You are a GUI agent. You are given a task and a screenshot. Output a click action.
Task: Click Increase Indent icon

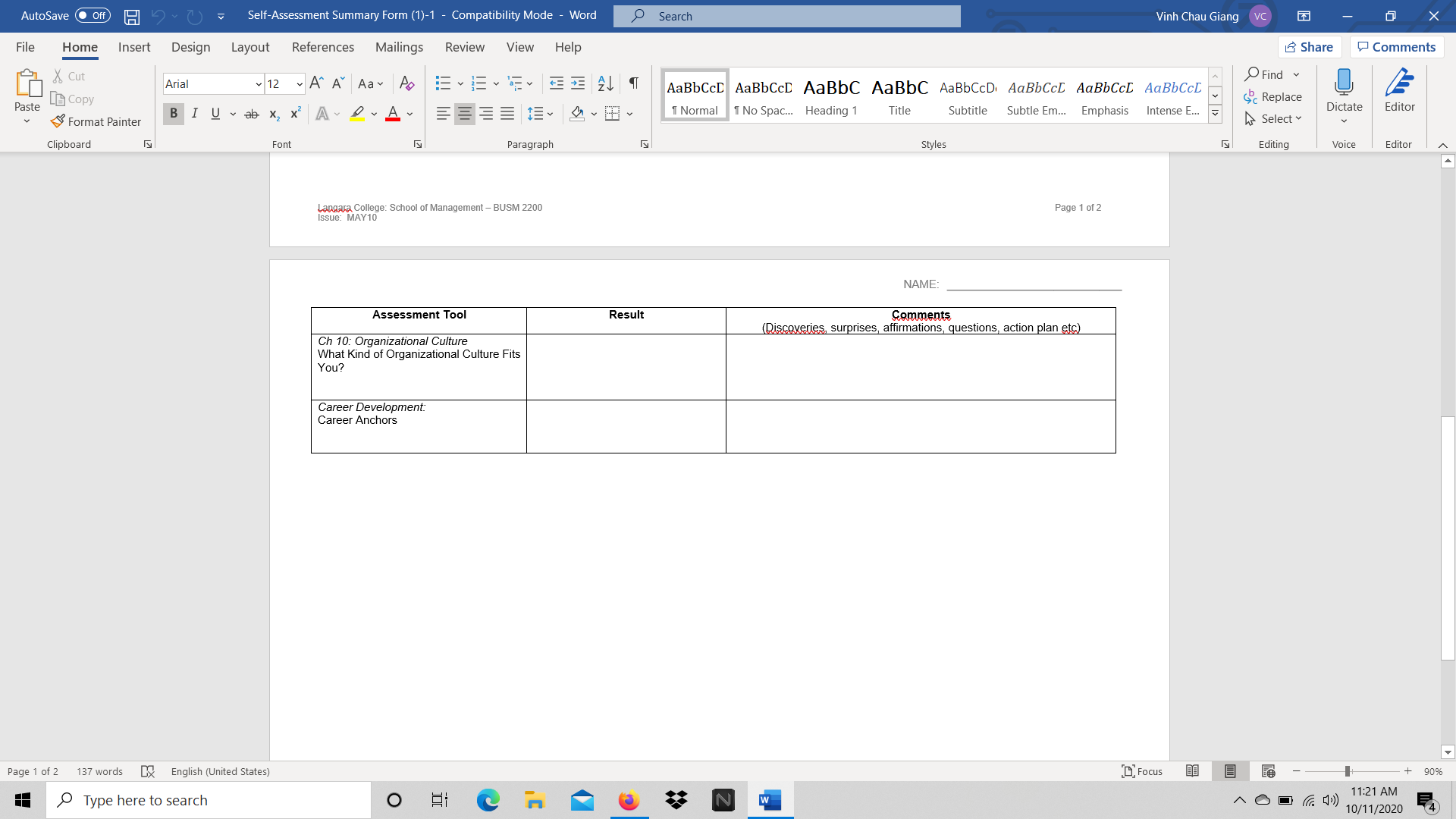[x=578, y=83]
